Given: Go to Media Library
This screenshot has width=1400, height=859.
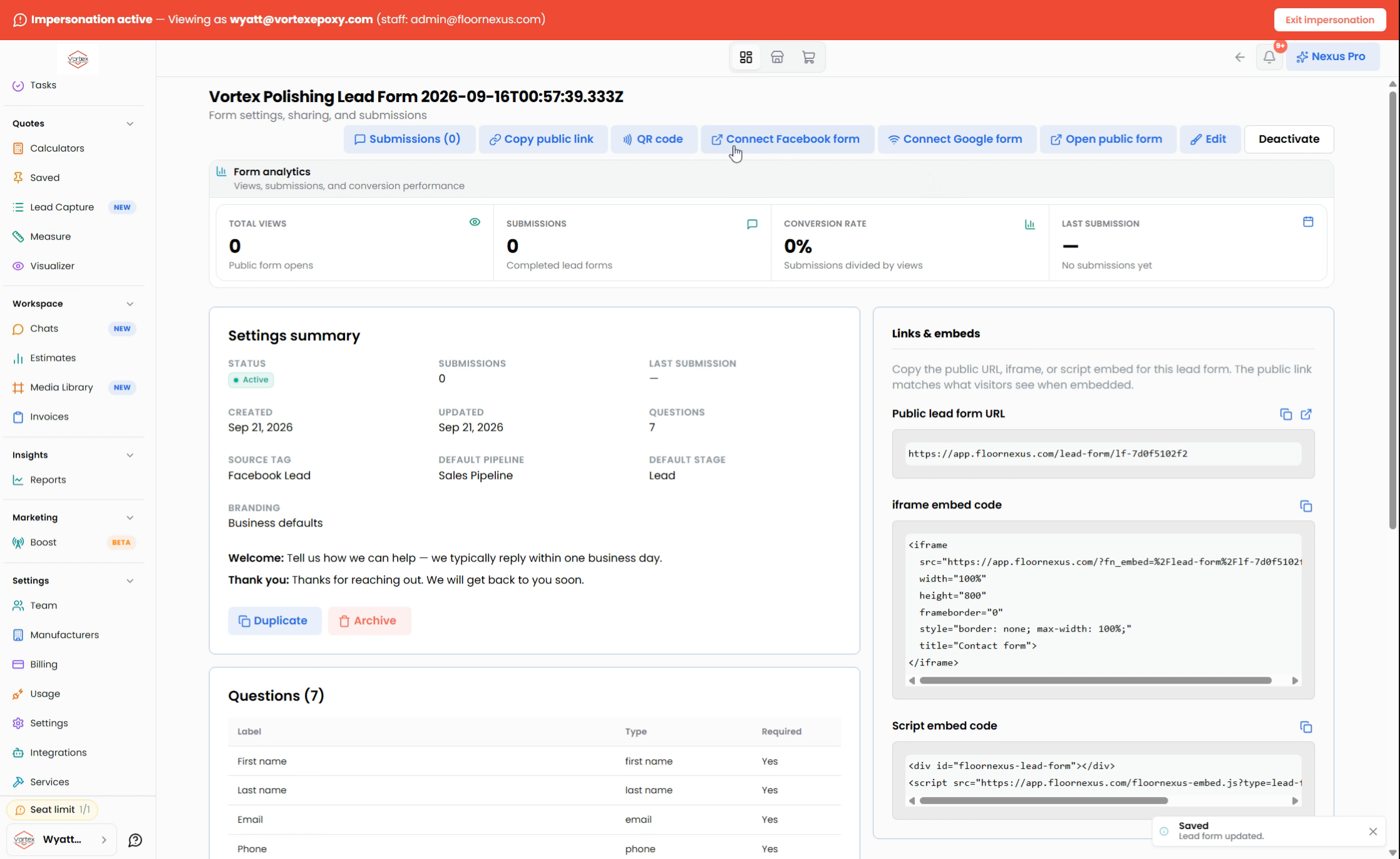Looking at the screenshot, I should (74, 388).
